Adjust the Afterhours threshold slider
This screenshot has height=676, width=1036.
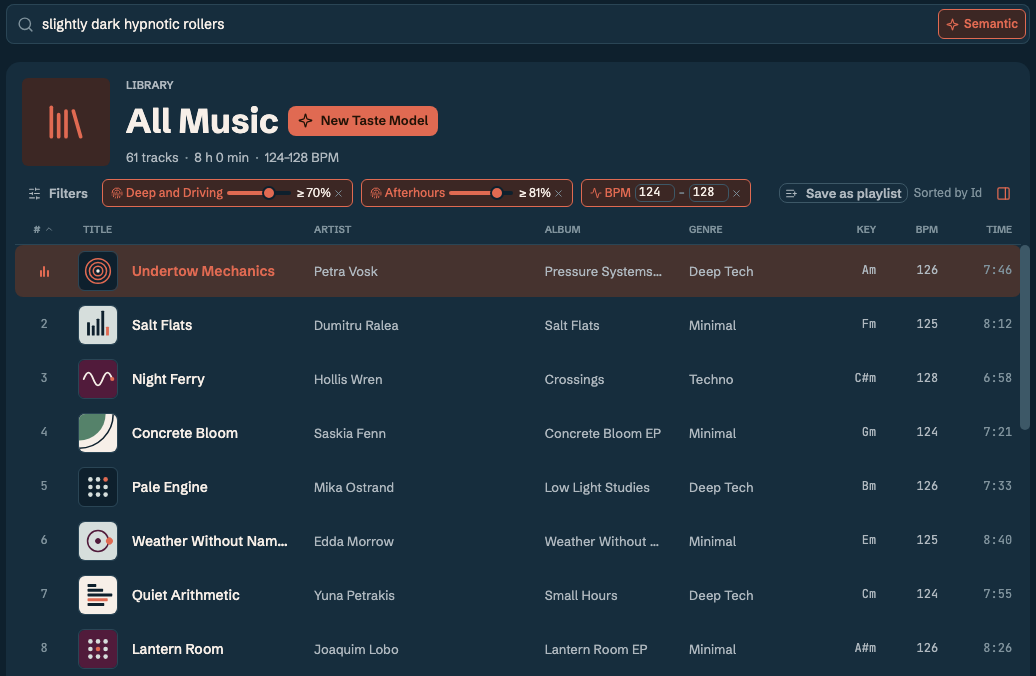tap(497, 193)
